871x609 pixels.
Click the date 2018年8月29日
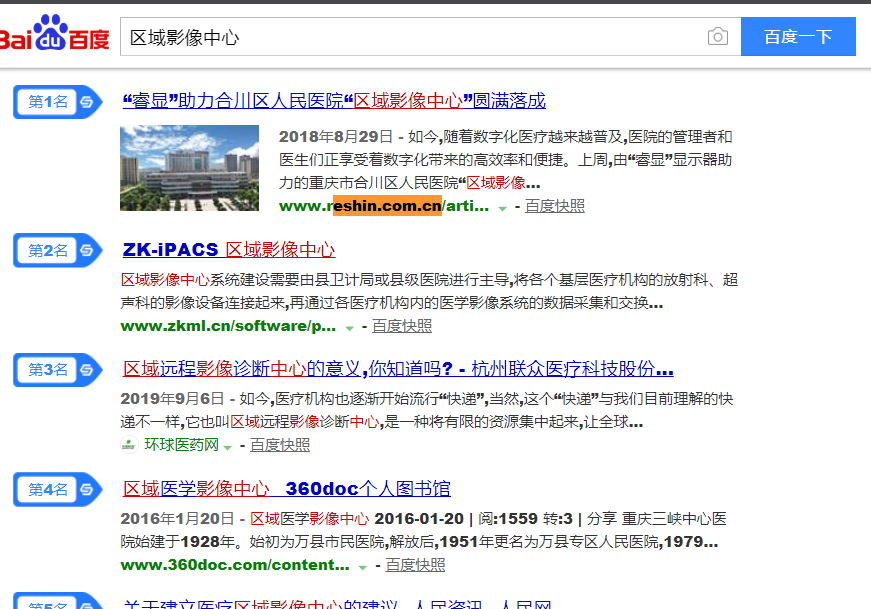click(336, 137)
